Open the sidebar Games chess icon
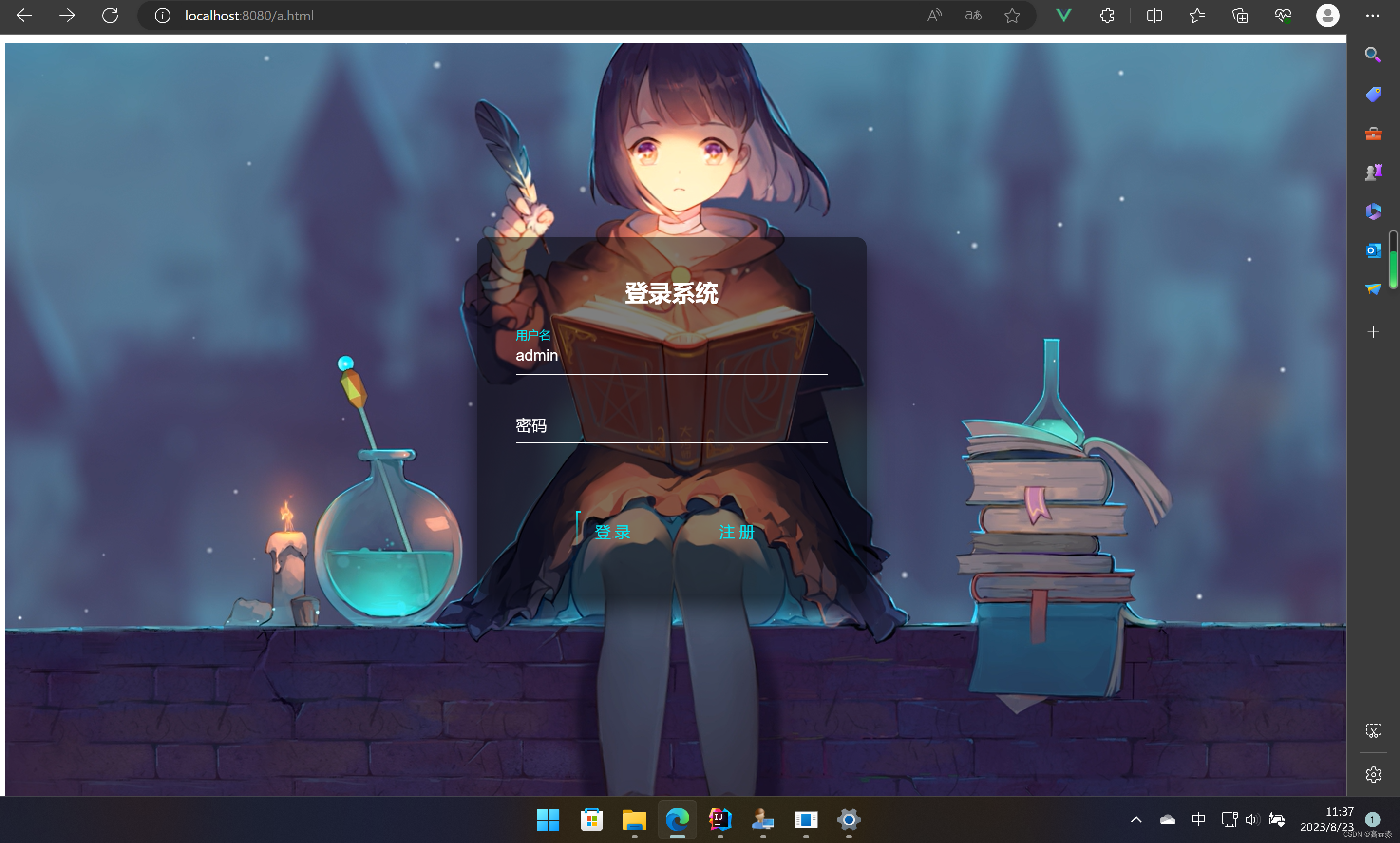This screenshot has width=1400, height=843. point(1373,172)
